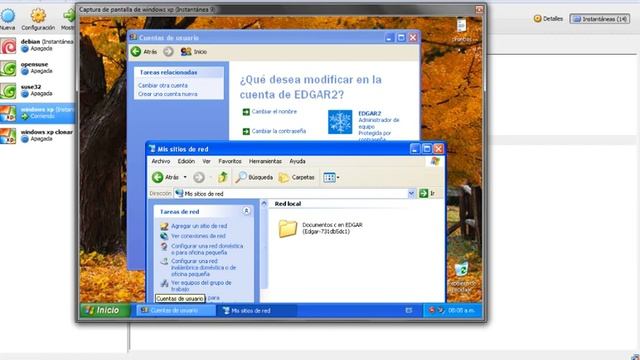Image resolution: width=640 pixels, height=360 pixels.
Task: Click the EDGAR2 snowflake account picture
Action: [x=340, y=122]
